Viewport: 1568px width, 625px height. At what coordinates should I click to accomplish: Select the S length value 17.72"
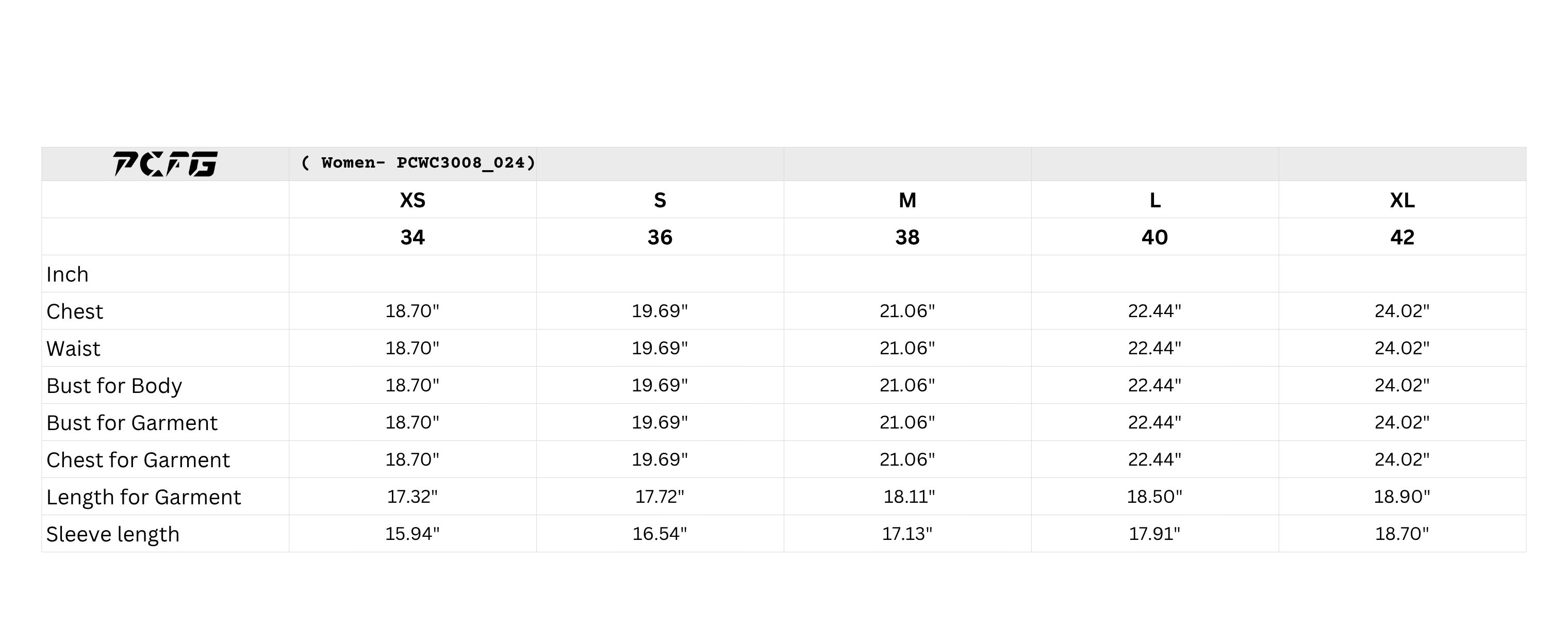click(x=660, y=497)
